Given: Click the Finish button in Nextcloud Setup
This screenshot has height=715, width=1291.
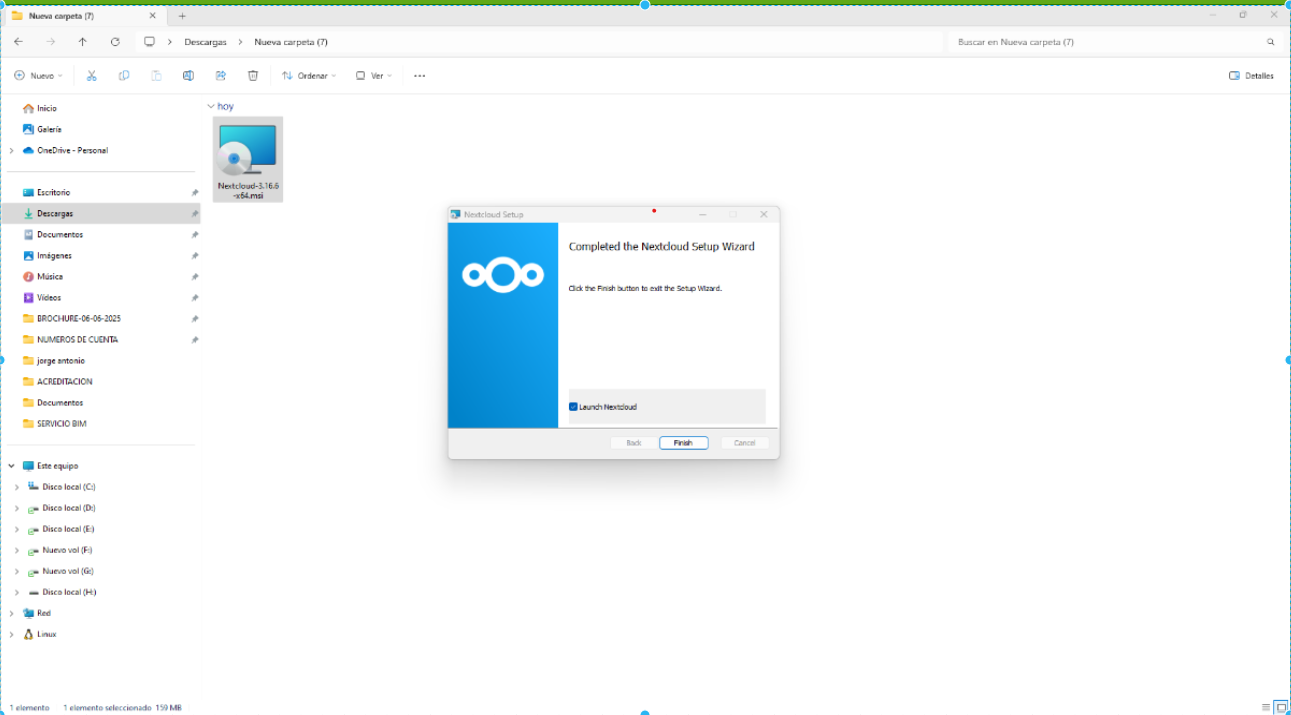Looking at the screenshot, I should [x=683, y=443].
